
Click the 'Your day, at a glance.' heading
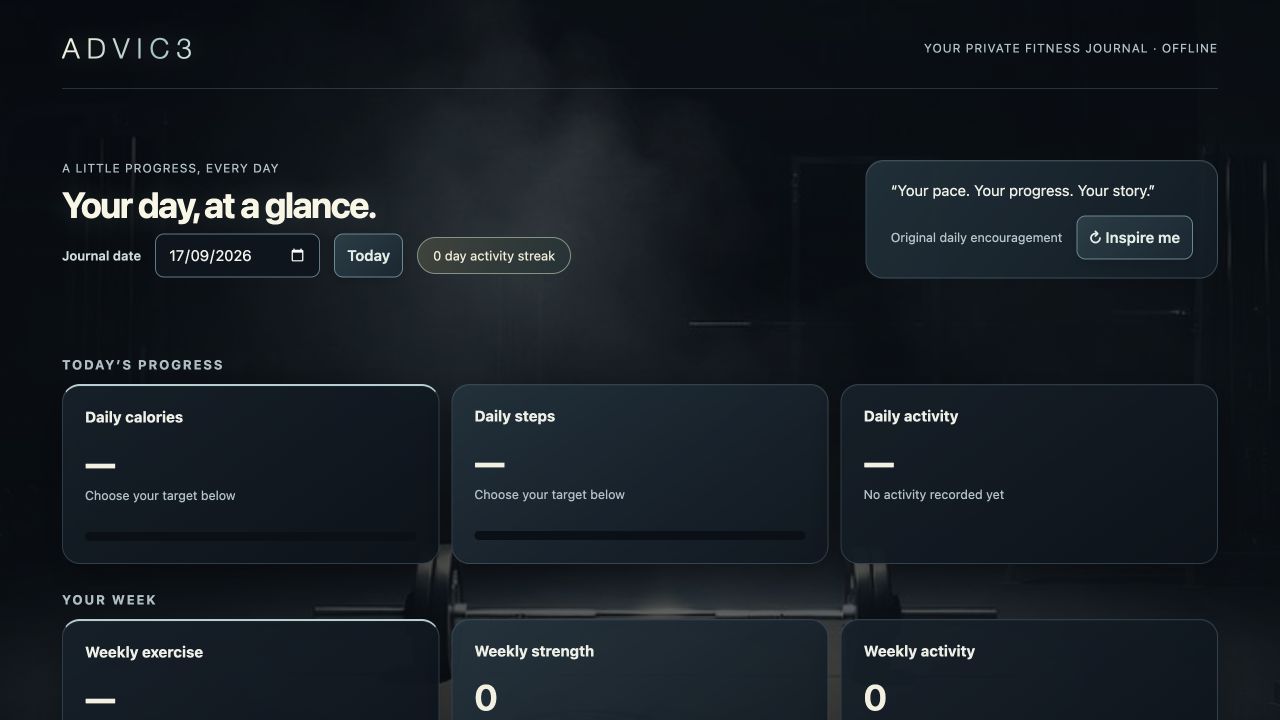tap(219, 206)
